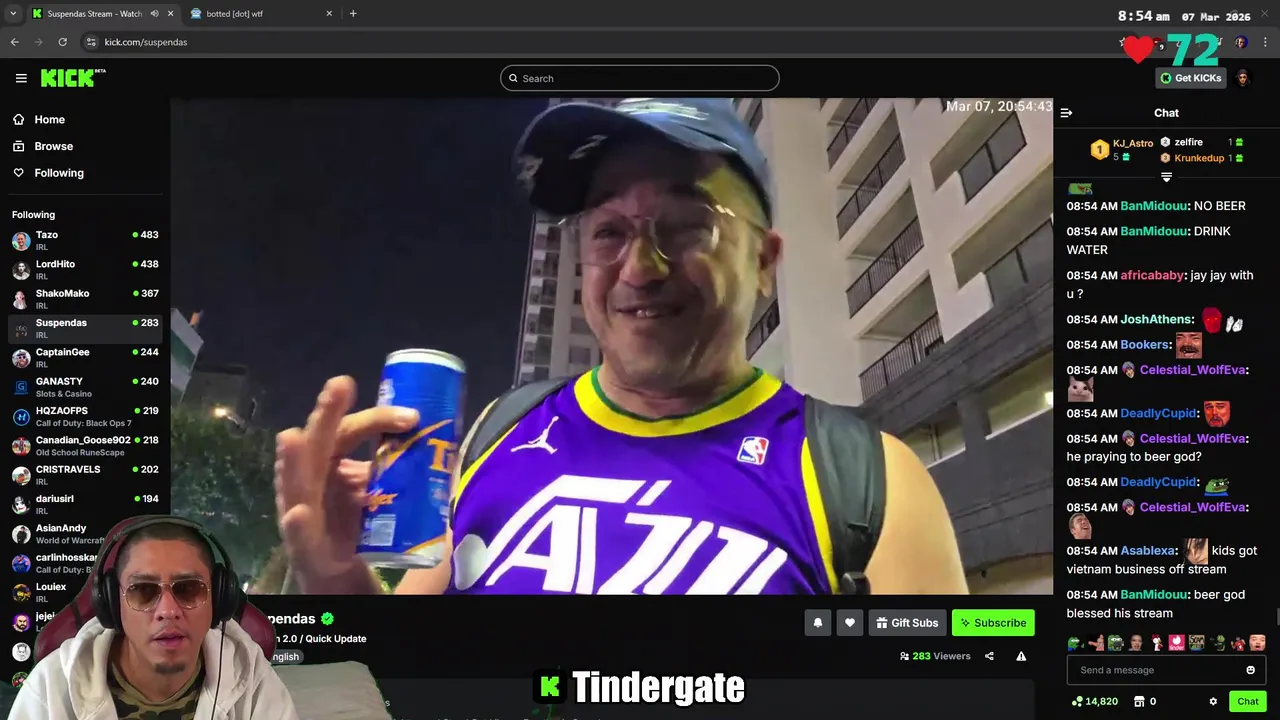Viewport: 1280px width, 720px height.
Task: Click JoshAthens username in chat
Action: point(1156,319)
